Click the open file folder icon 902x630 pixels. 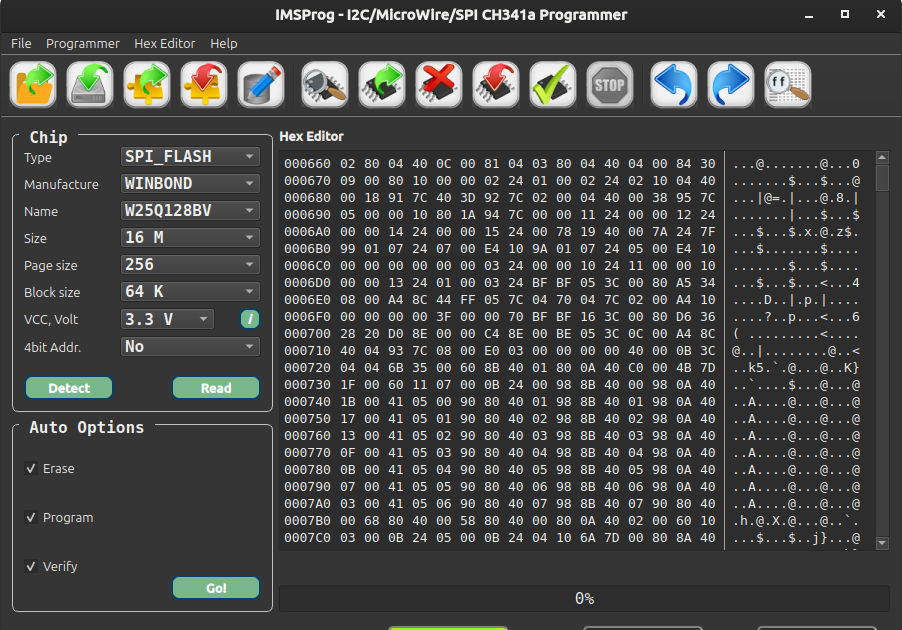[x=33, y=85]
